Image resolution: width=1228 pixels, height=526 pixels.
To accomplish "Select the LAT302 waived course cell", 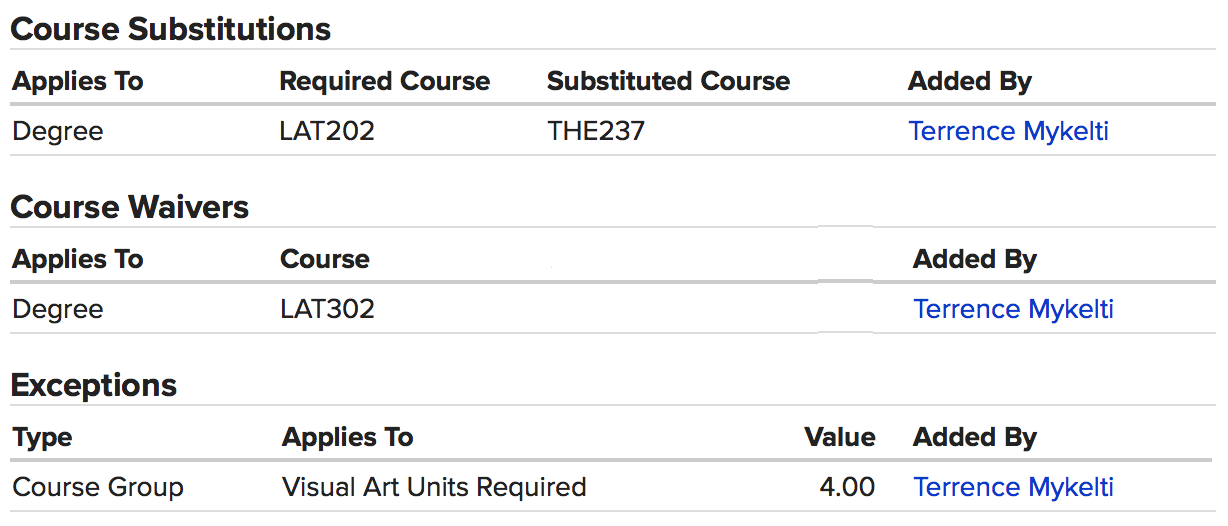I will 327,309.
